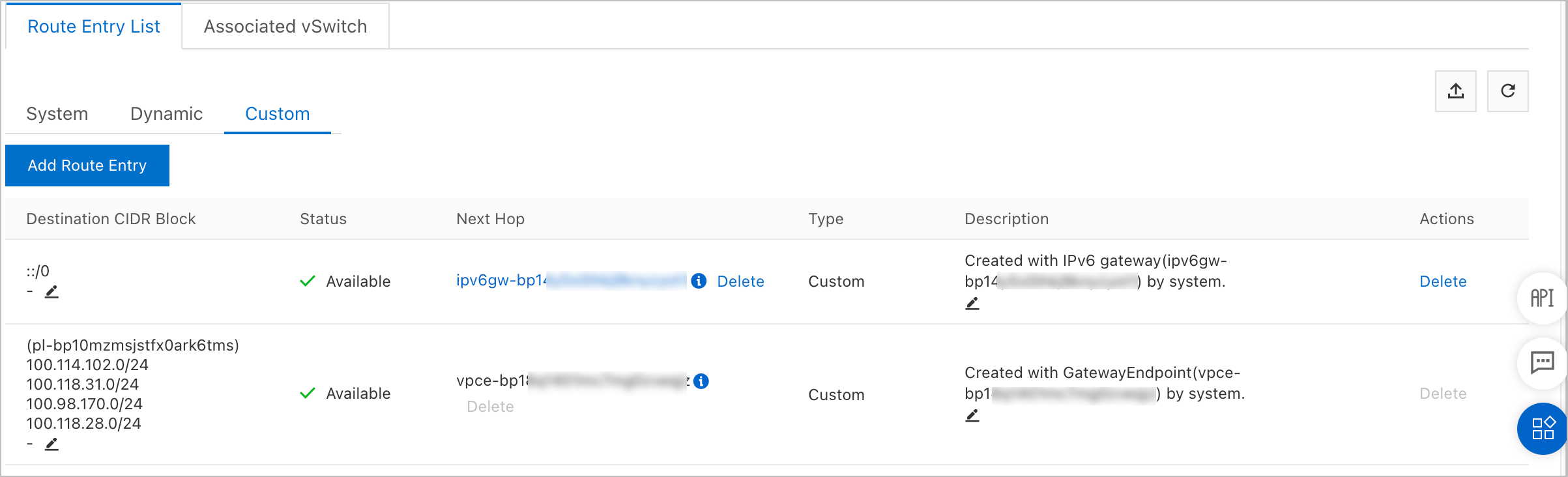Open info icon next to ipv6gw next hop
The height and width of the screenshot is (477, 1568).
[x=699, y=281]
